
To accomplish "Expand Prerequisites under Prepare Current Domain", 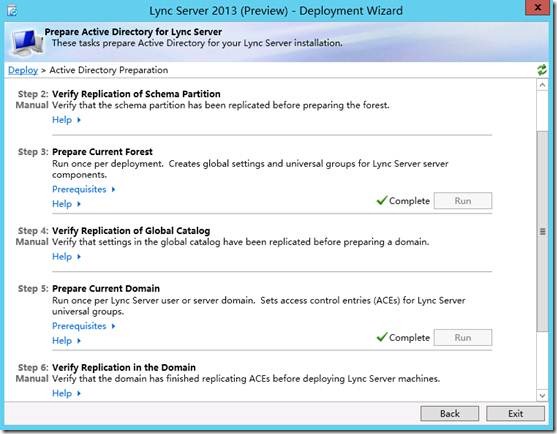I will pos(83,326).
